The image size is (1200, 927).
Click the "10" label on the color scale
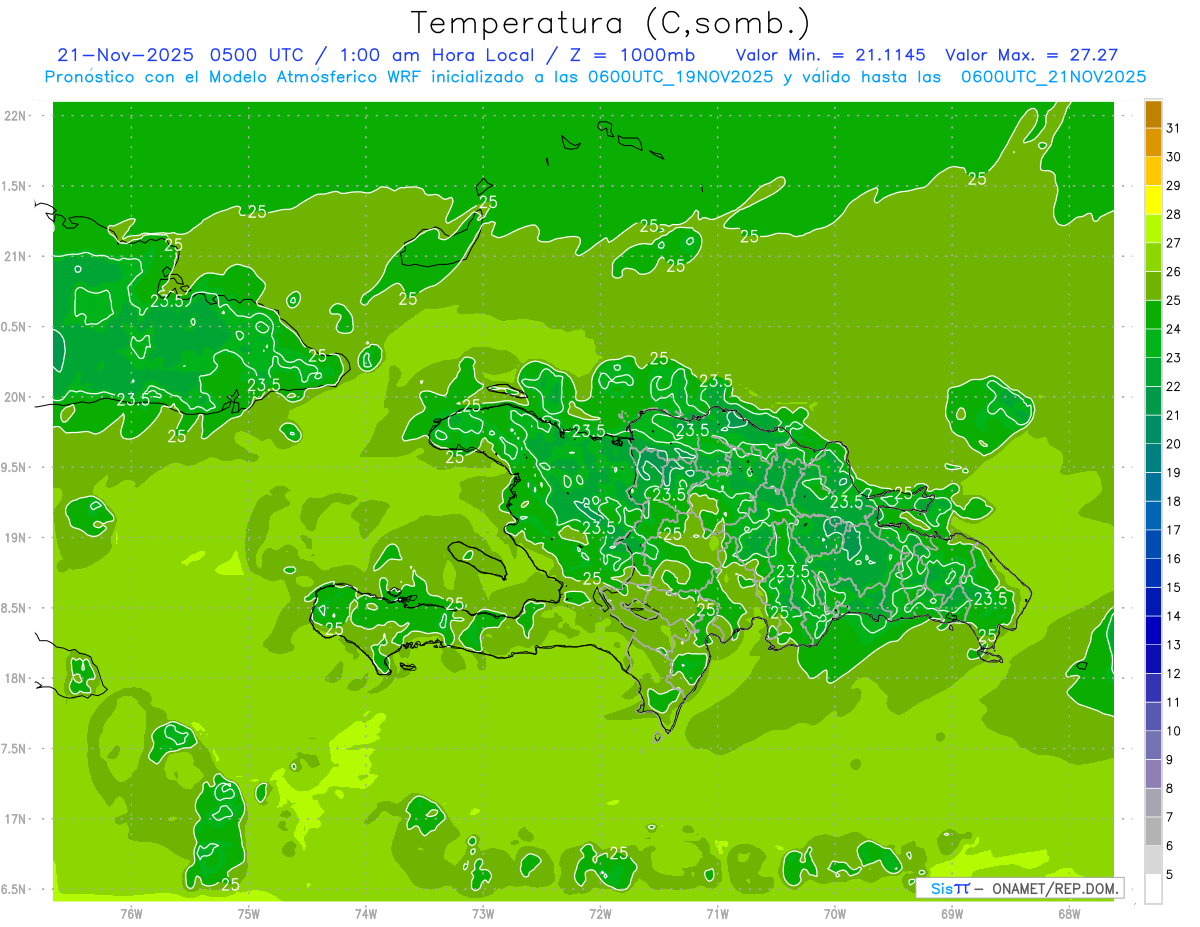point(1174,731)
